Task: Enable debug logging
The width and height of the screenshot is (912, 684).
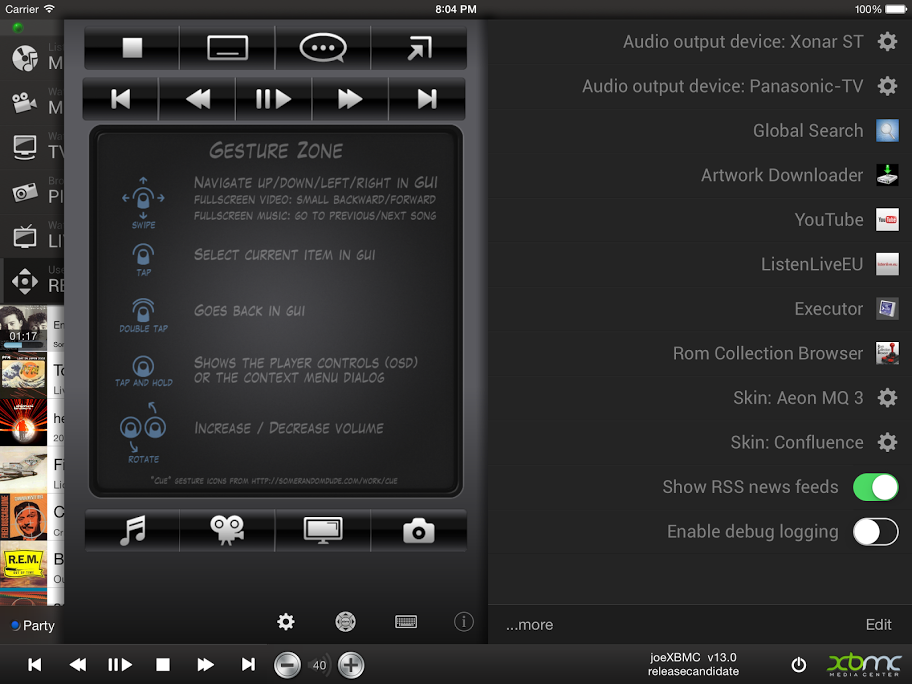Action: point(875,531)
